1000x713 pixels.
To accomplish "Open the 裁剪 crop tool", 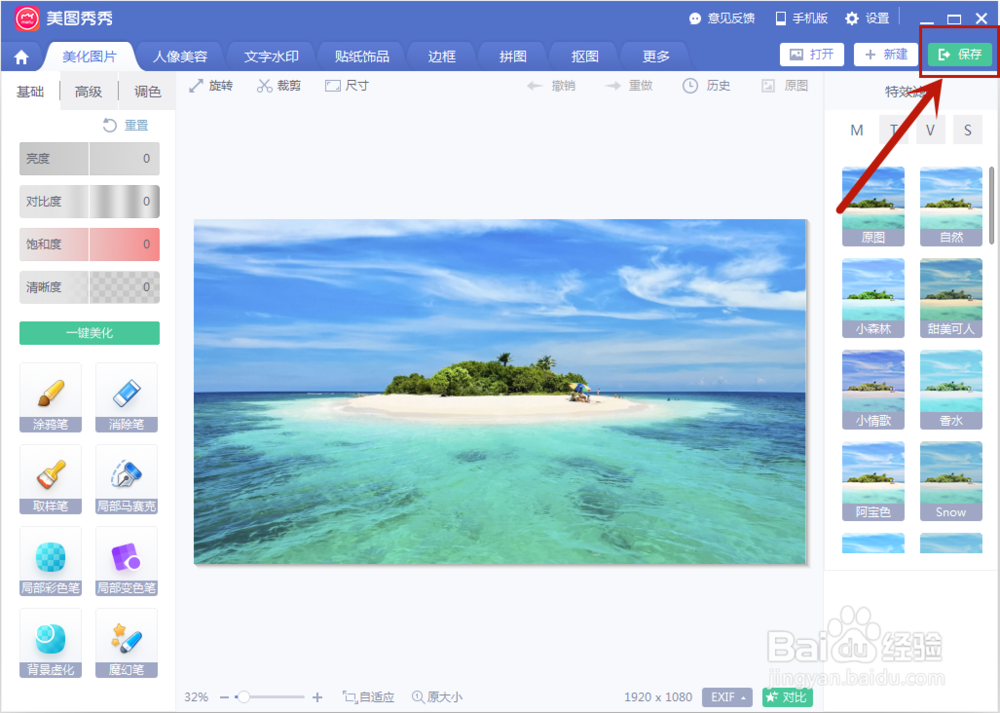I will pyautogui.click(x=280, y=85).
